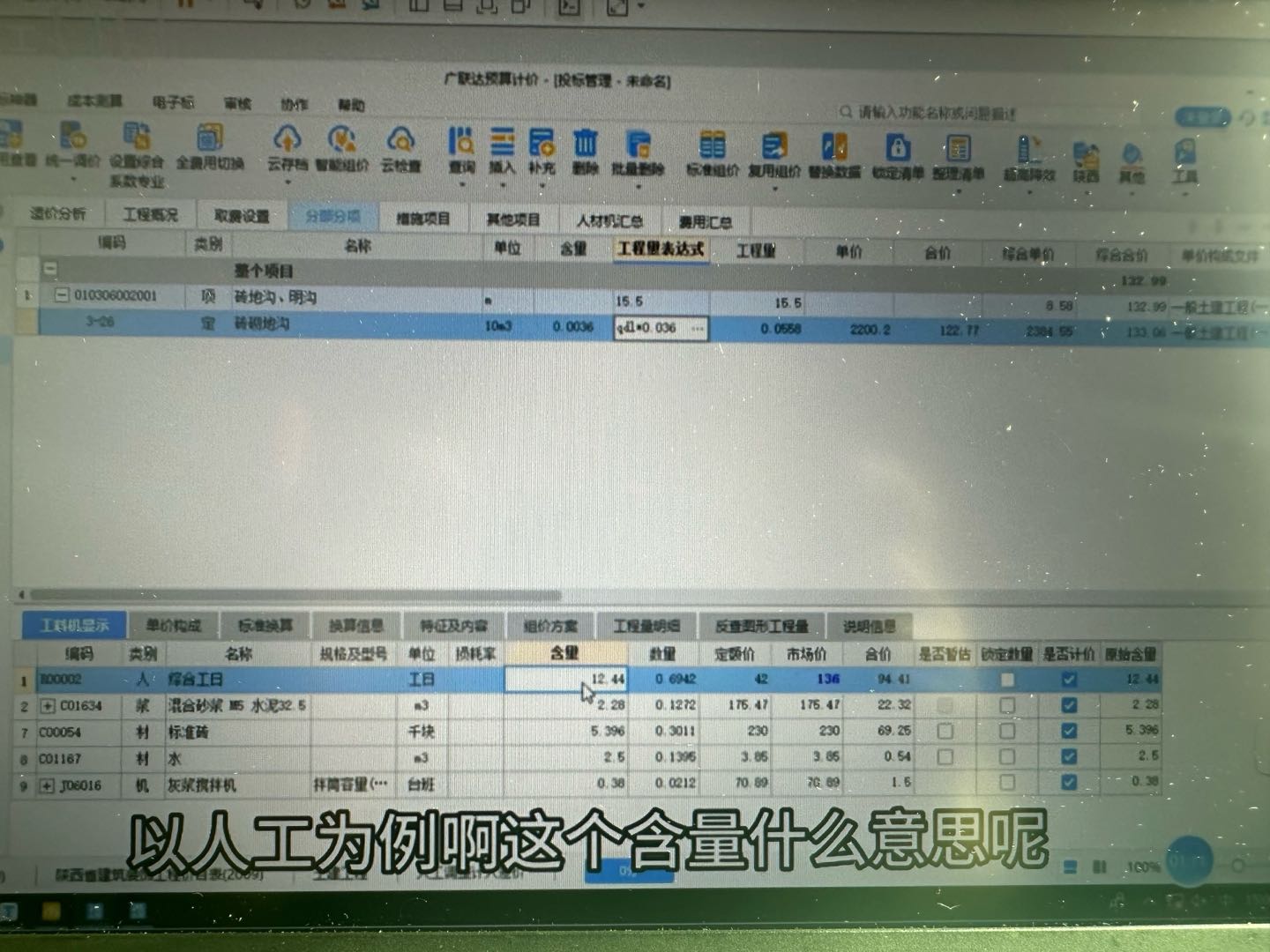Click the ellipsis button in q41*0.036 cell
This screenshot has width=1270, height=952.
click(698, 329)
